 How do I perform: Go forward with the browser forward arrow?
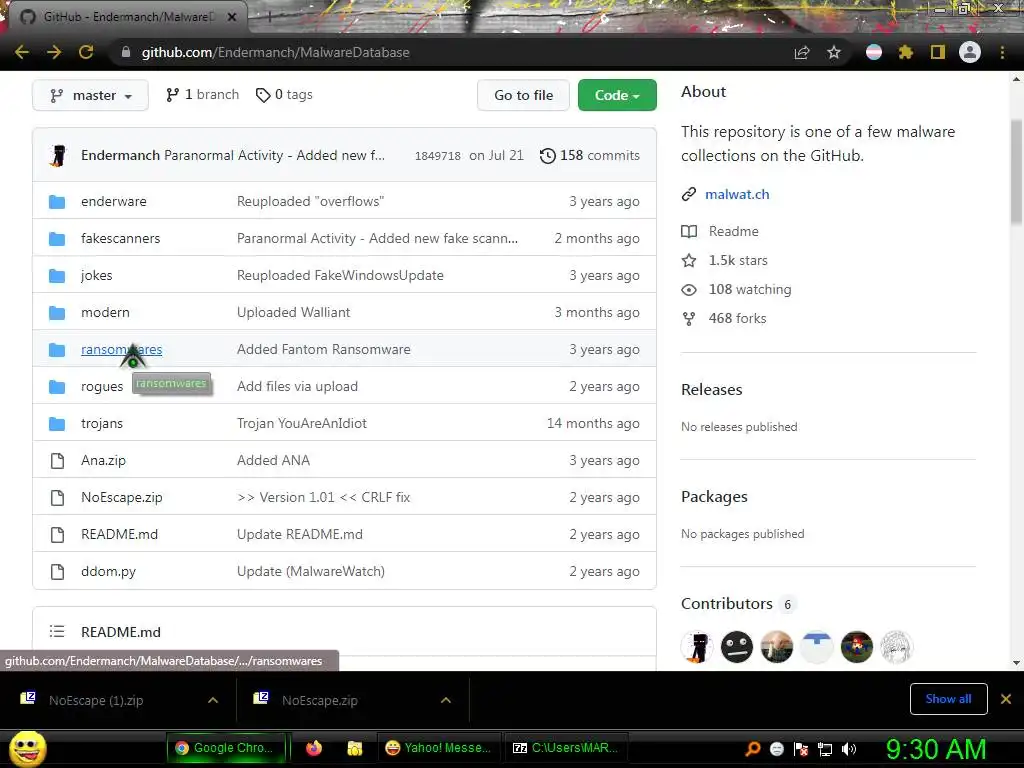(54, 52)
